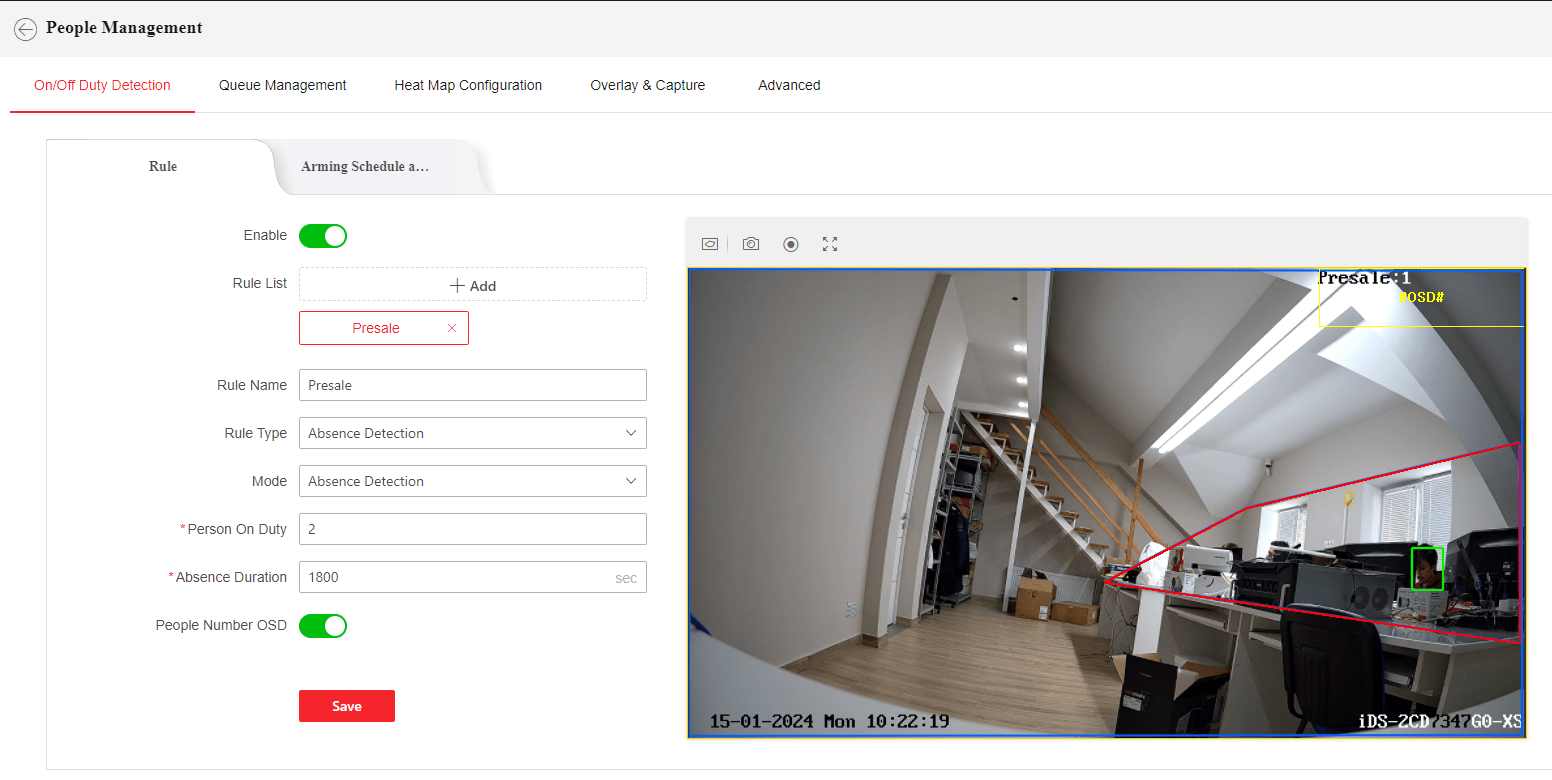Viewport: 1552px width, 780px height.
Task: Click the plus Add rule button
Action: coord(473,285)
